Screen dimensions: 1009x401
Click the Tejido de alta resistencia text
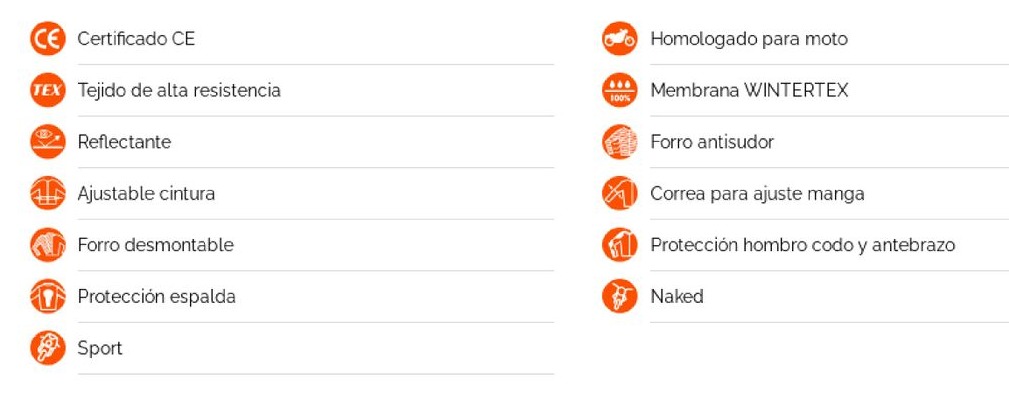179,91
